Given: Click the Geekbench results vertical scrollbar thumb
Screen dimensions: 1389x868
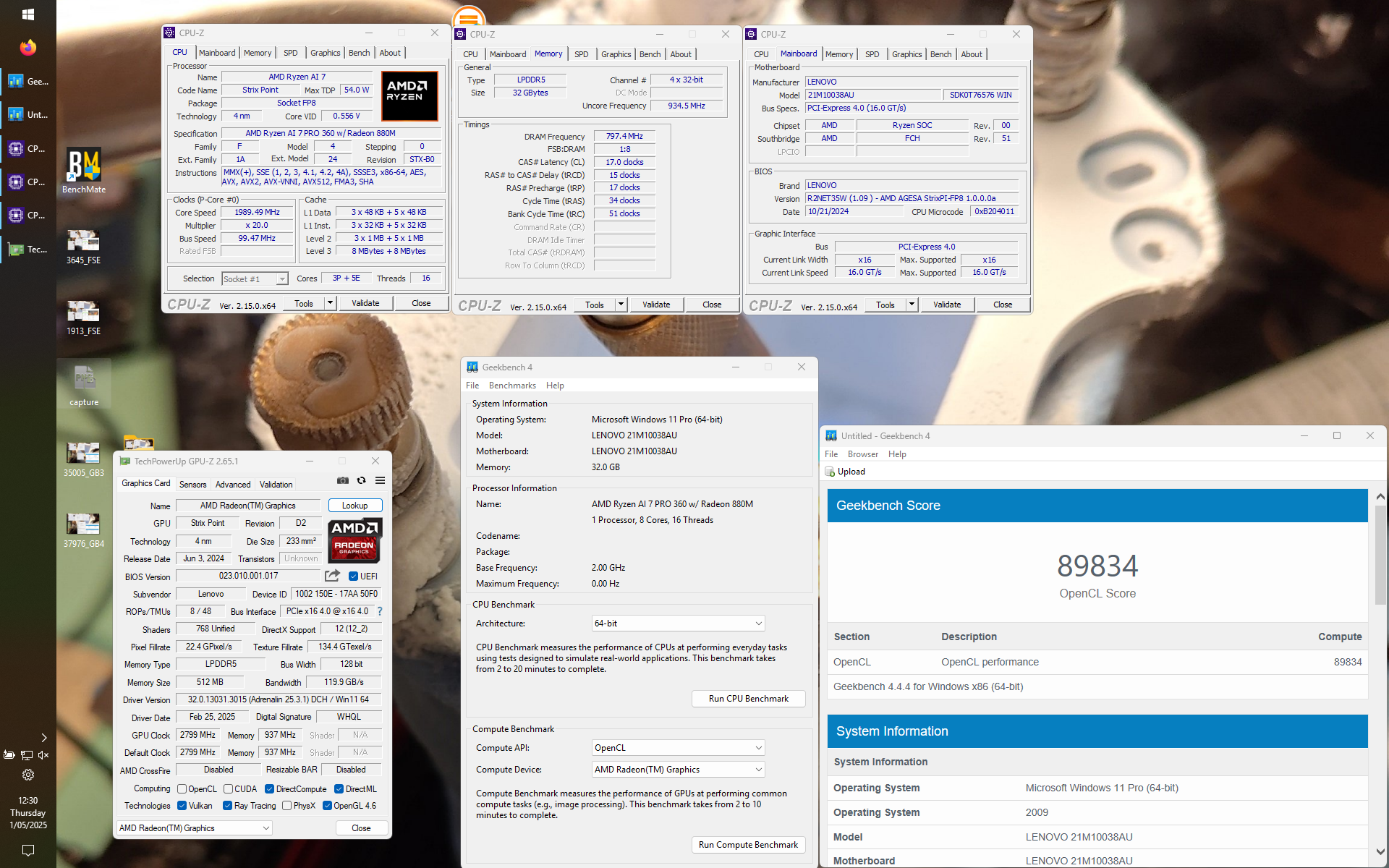Looking at the screenshot, I should pyautogui.click(x=1380, y=555).
